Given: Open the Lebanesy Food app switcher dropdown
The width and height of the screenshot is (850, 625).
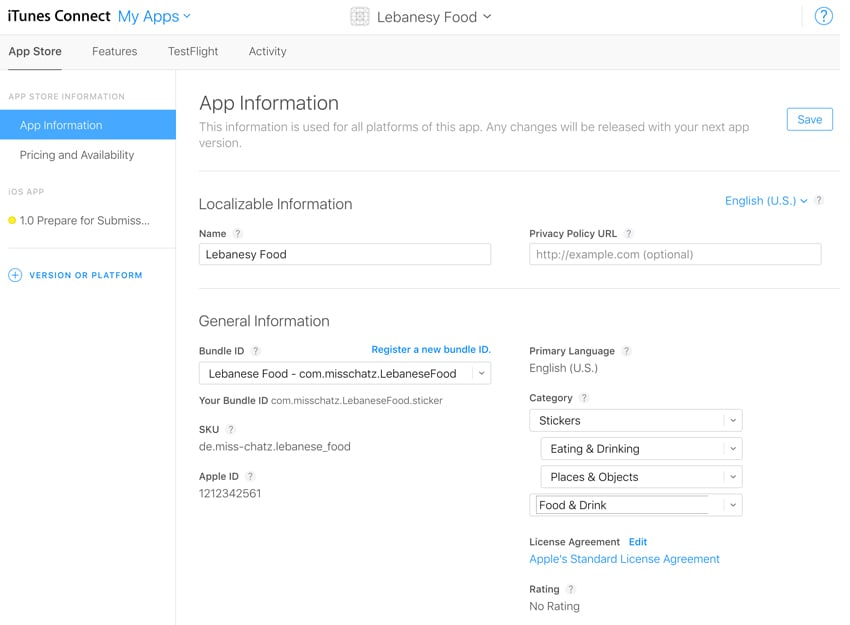Looking at the screenshot, I should pyautogui.click(x=434, y=17).
